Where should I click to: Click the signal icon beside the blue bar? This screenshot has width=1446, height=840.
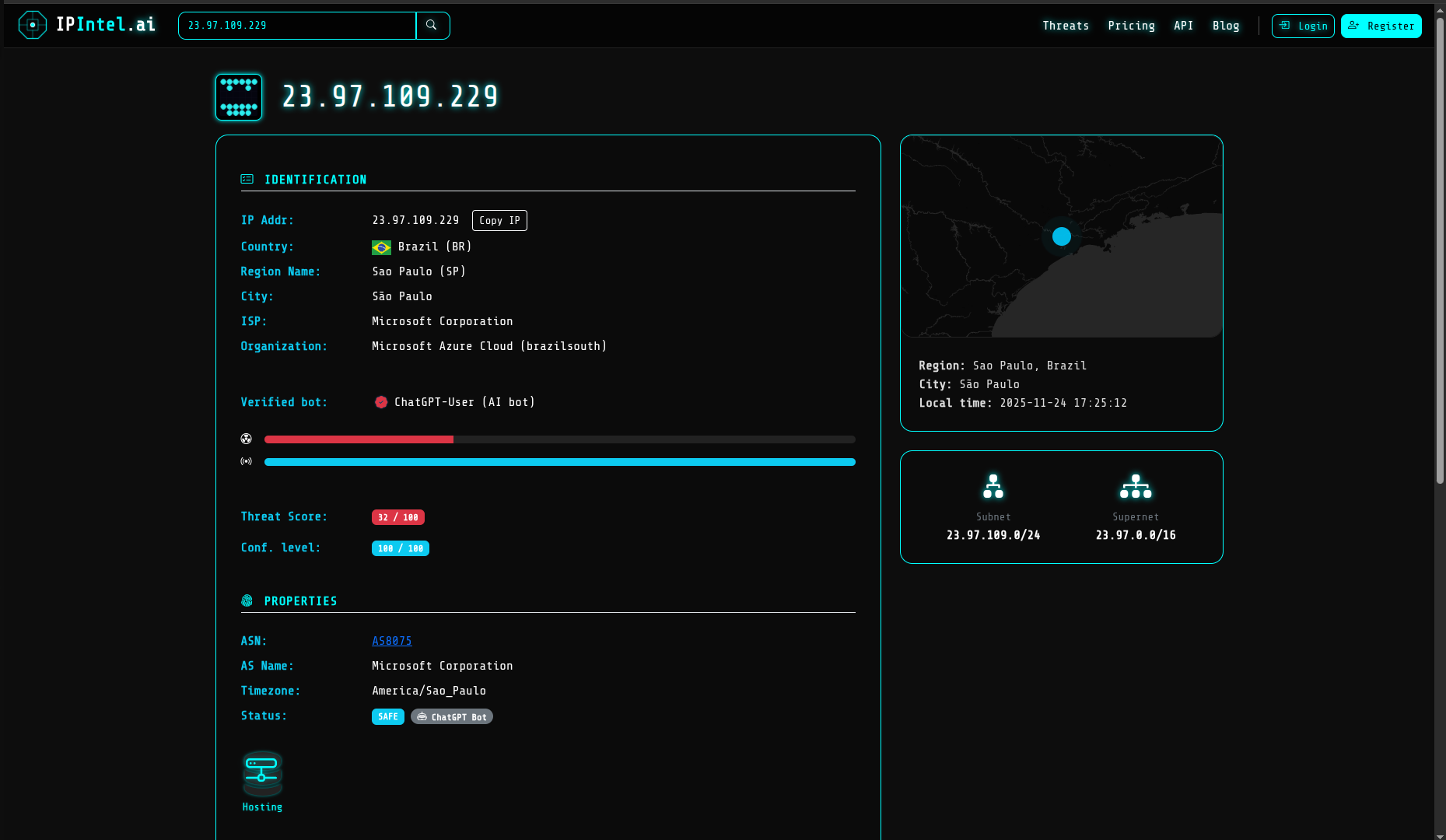pos(247,460)
